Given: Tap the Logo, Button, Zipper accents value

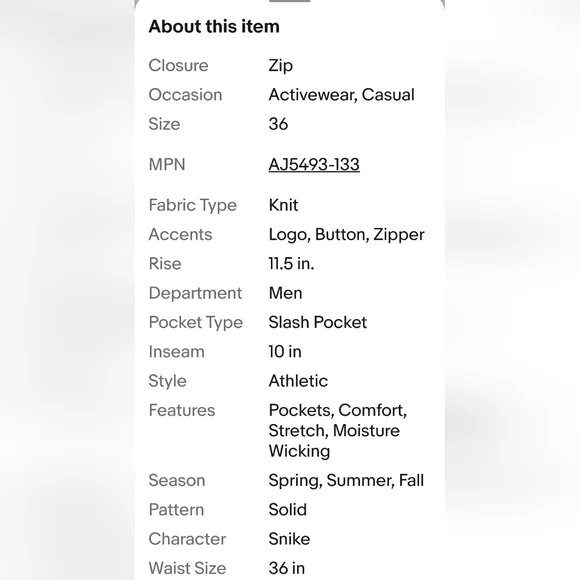Looking at the screenshot, I should click(347, 235).
